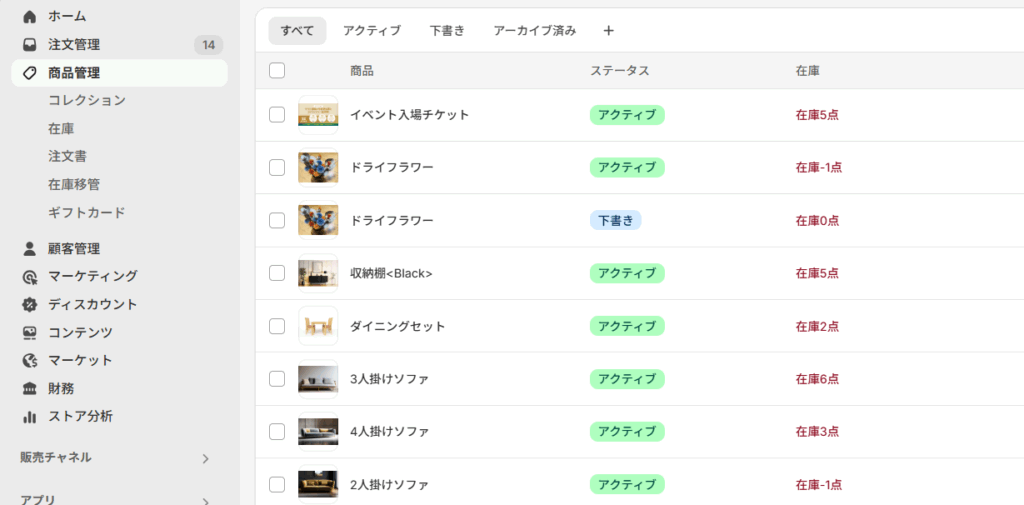Screen dimensions: 1024x505
Task: Select the ダイニングセット row checkbox
Action: 277,326
